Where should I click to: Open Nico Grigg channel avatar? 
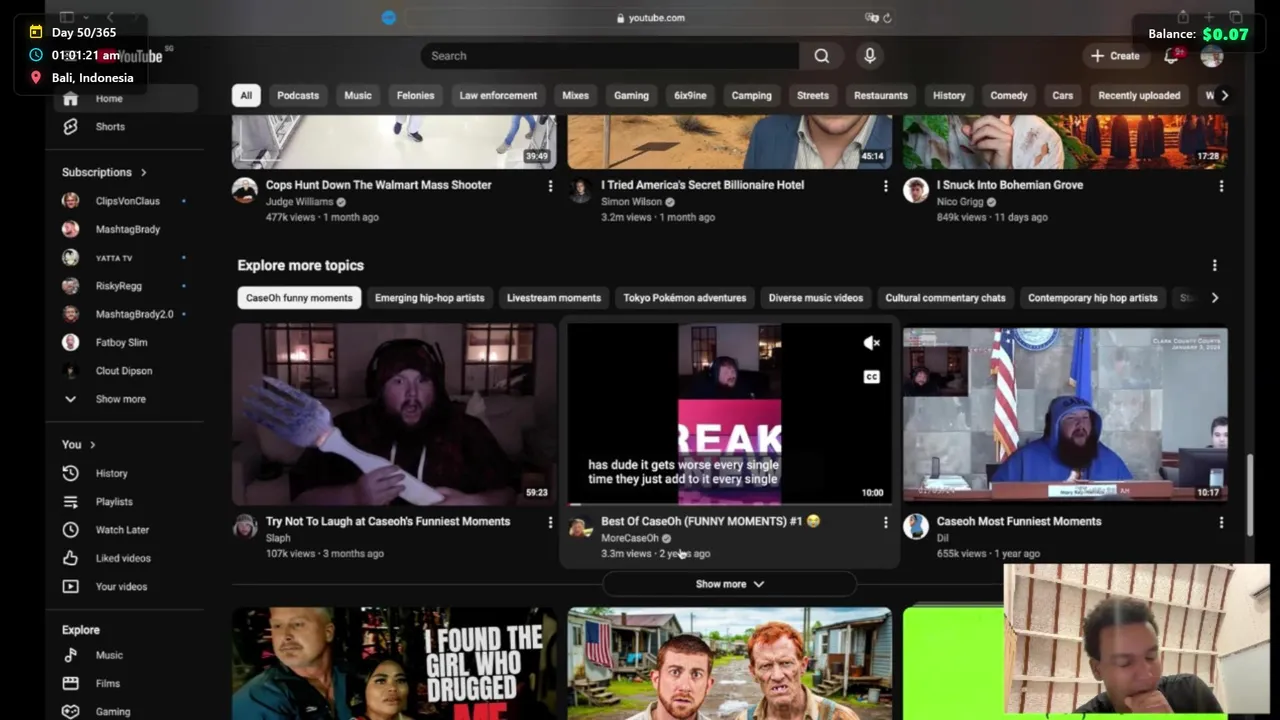pos(916,190)
